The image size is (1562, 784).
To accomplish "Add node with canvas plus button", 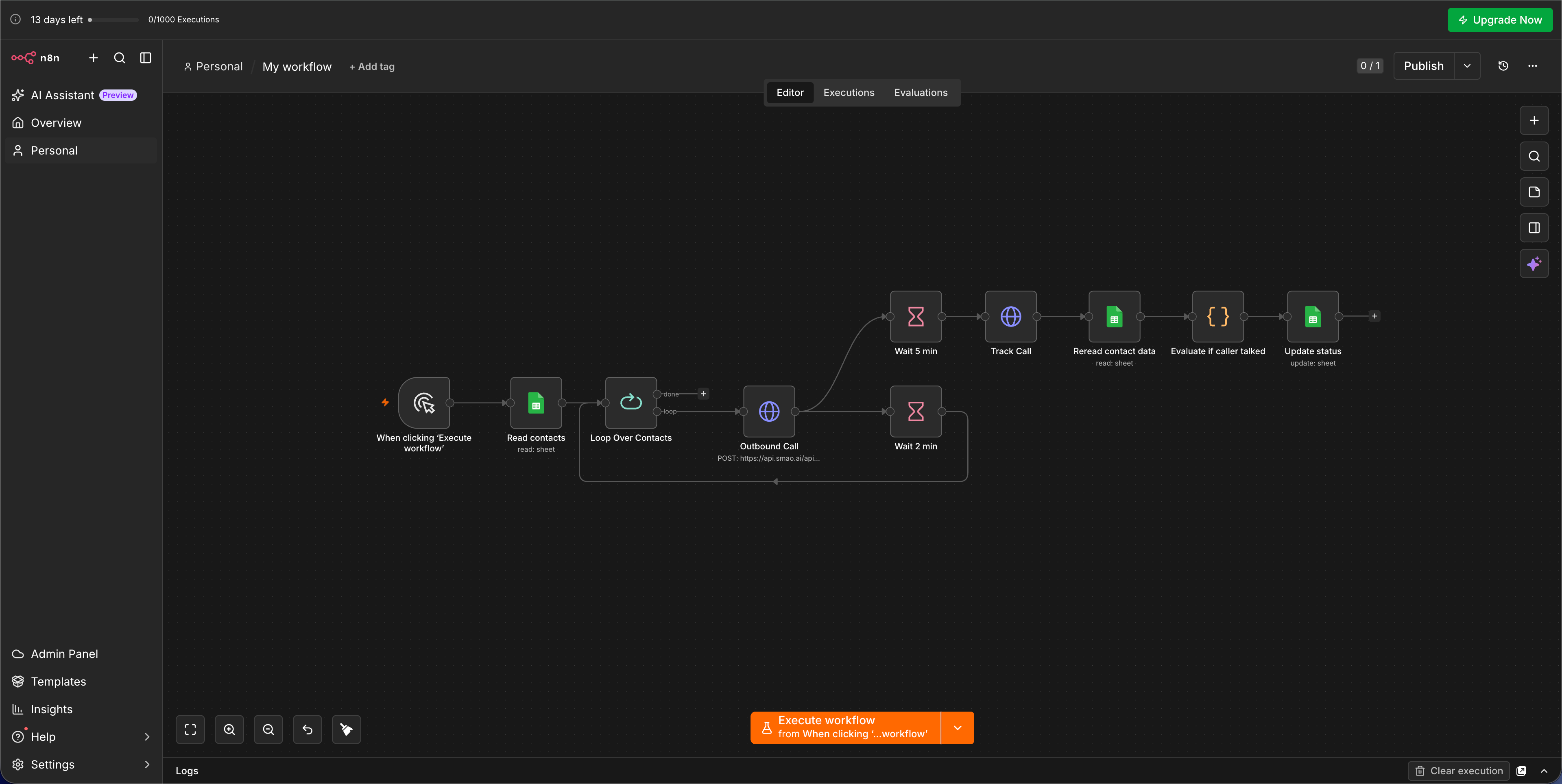I will point(1534,121).
